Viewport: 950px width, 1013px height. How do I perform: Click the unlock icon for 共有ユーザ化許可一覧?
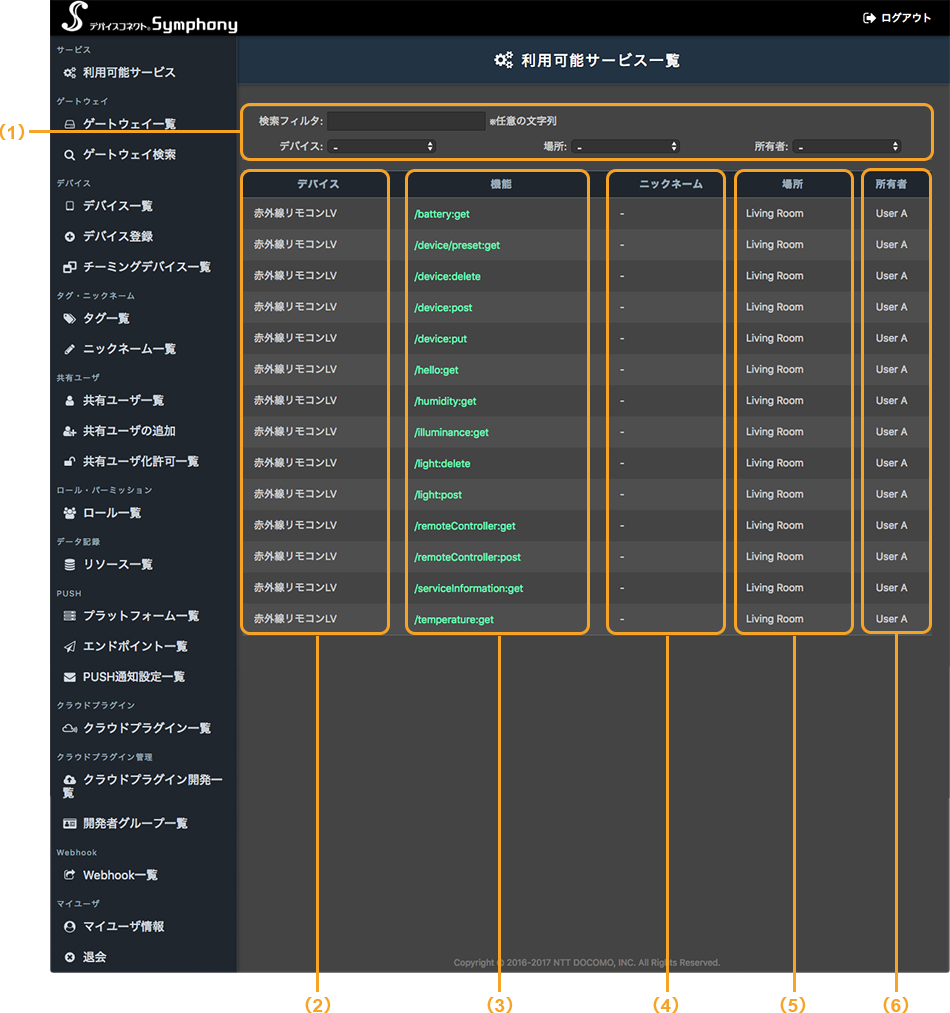coord(69,461)
